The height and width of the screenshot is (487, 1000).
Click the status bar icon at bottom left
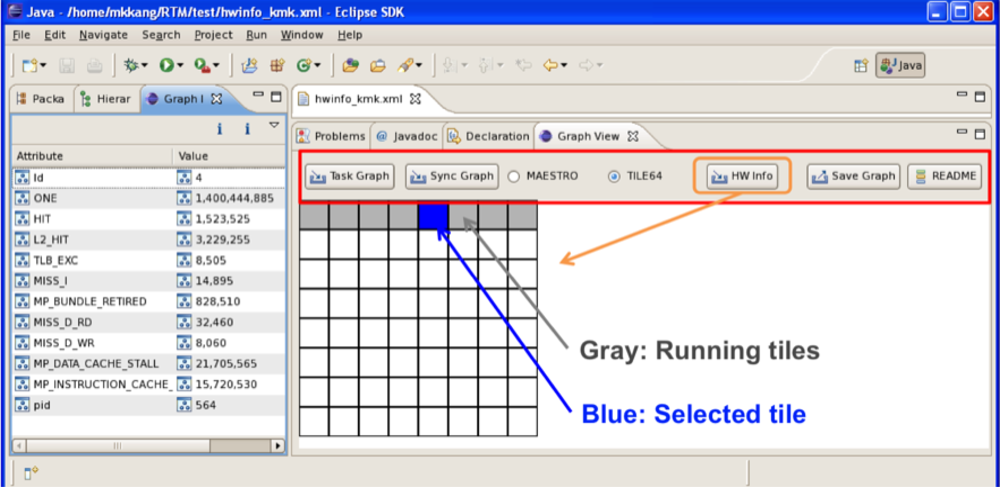pyautogui.click(x=31, y=472)
